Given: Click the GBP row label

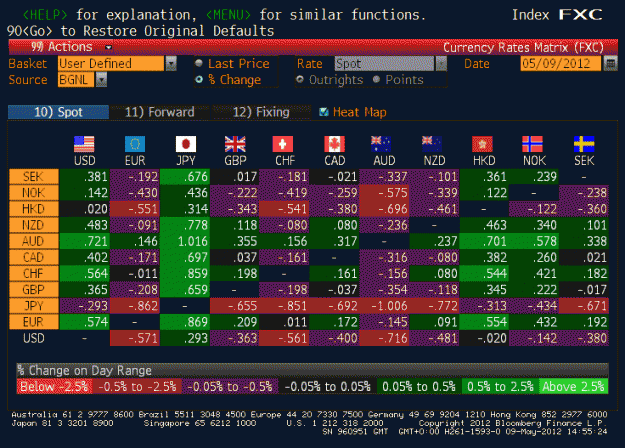Looking at the screenshot, I should click(x=33, y=289).
